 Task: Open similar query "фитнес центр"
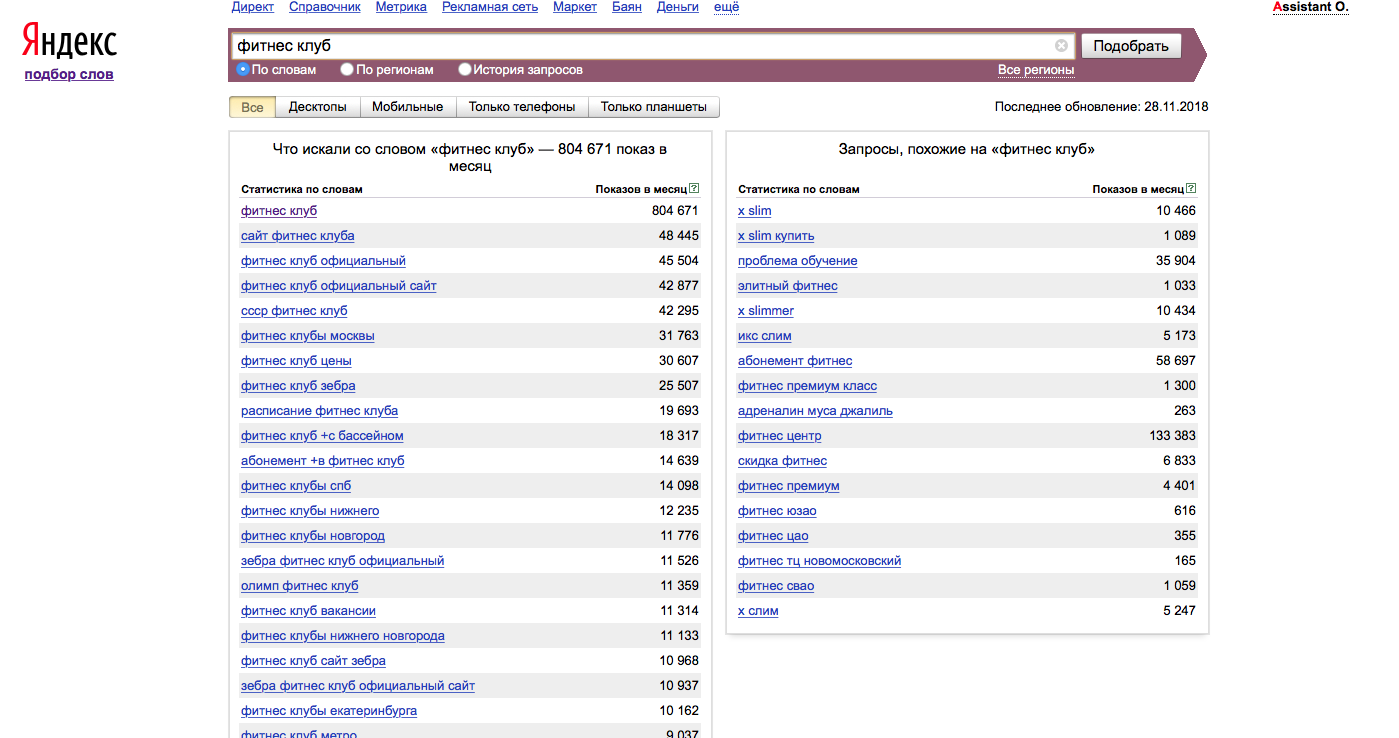click(779, 436)
